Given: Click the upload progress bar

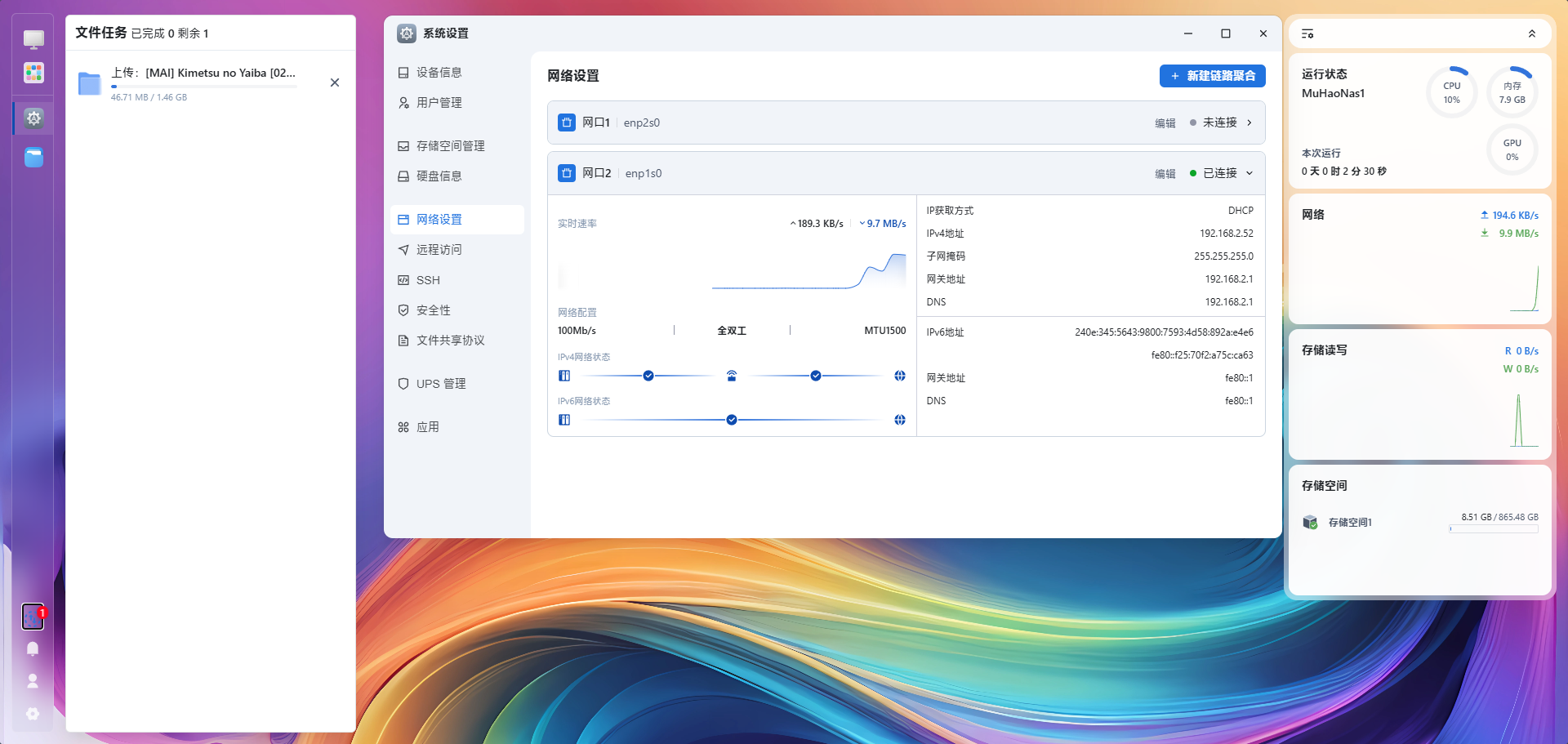Looking at the screenshot, I should tap(204, 86).
